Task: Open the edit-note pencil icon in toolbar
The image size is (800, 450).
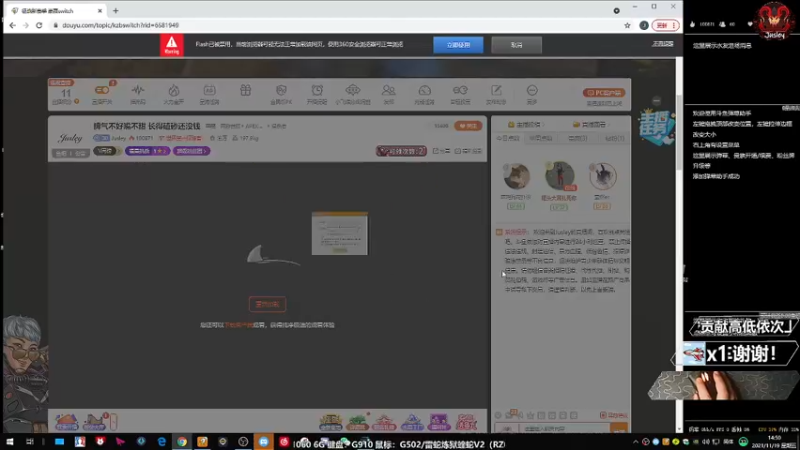Action: (x=496, y=90)
